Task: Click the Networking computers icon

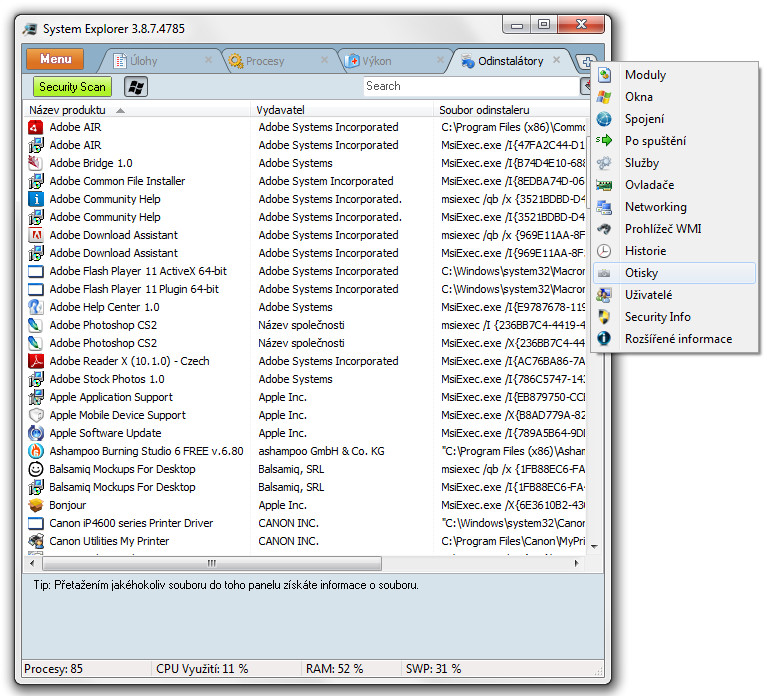Action: tap(604, 207)
